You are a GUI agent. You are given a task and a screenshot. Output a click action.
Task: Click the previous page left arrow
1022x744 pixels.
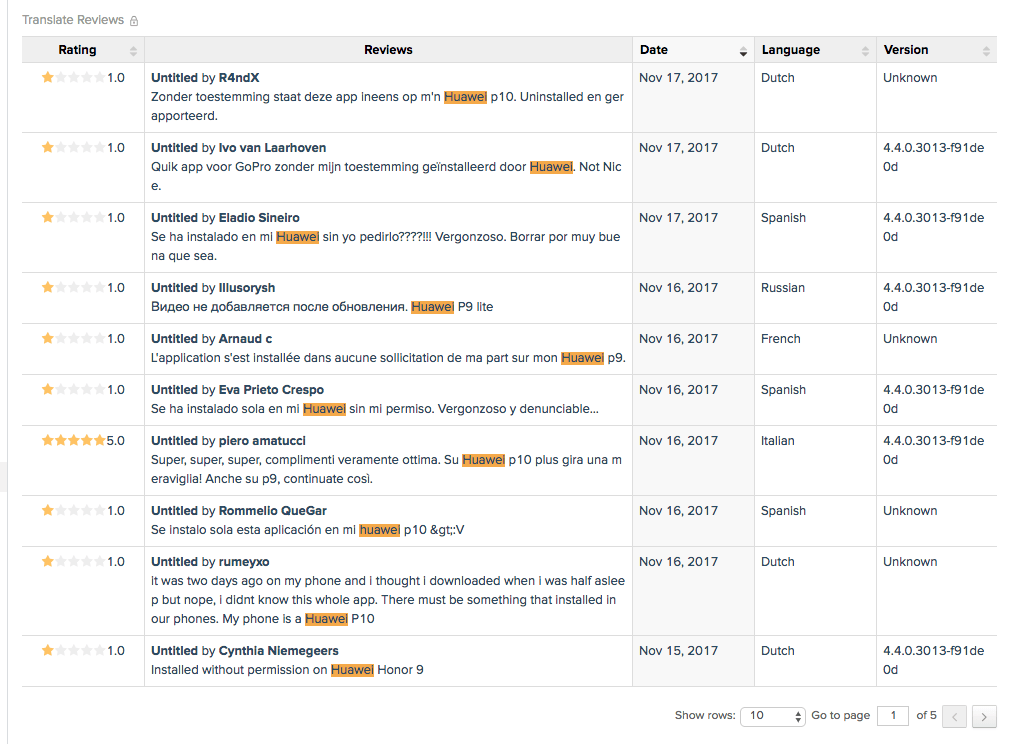pyautogui.click(x=955, y=716)
